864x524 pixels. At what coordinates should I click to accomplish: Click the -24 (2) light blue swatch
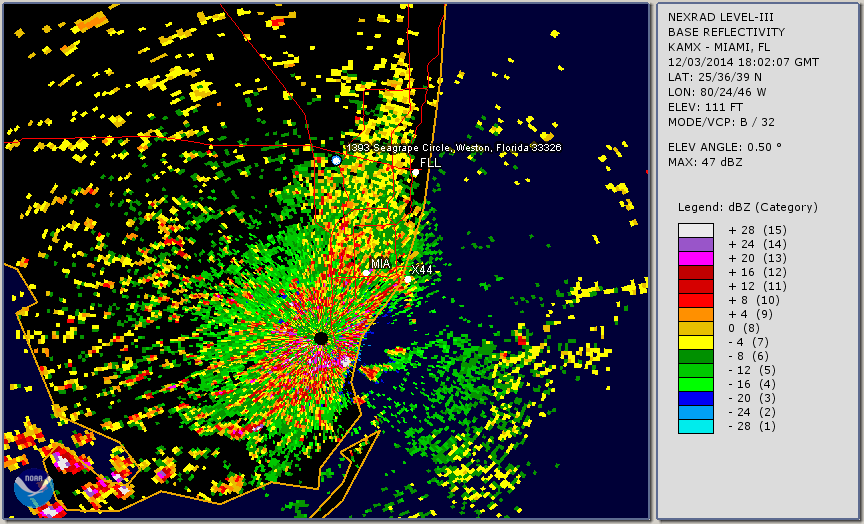tap(696, 413)
